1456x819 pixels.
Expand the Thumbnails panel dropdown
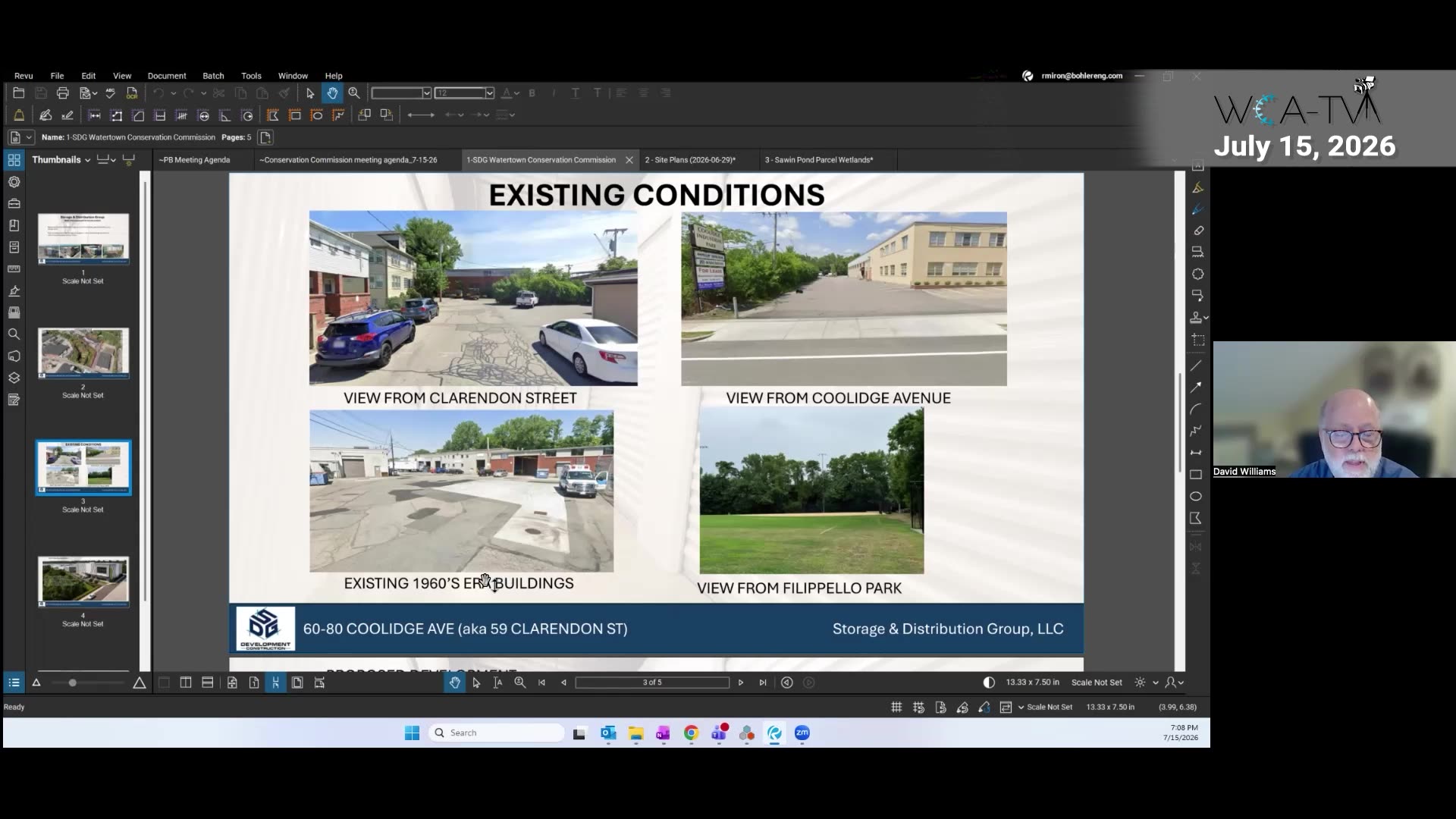(x=87, y=160)
